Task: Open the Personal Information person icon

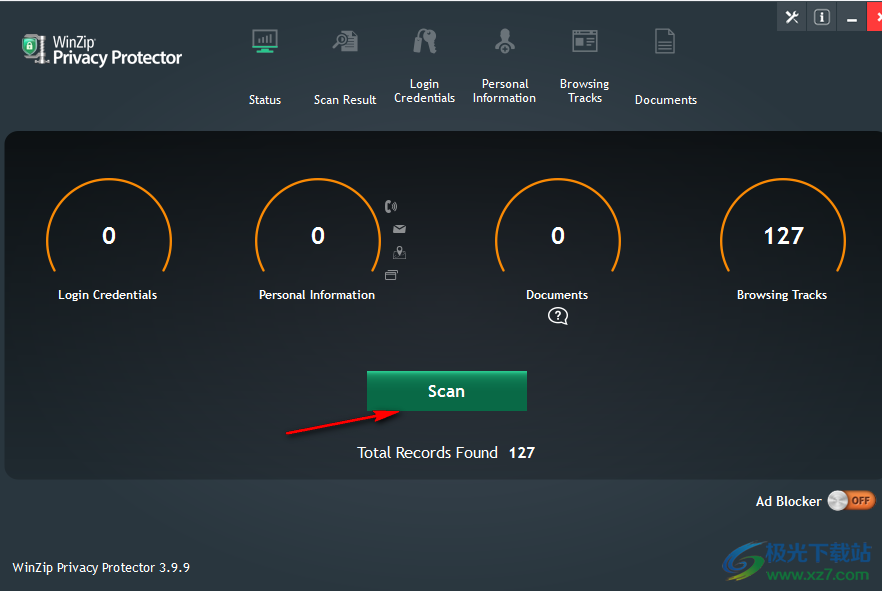Action: coord(505,42)
